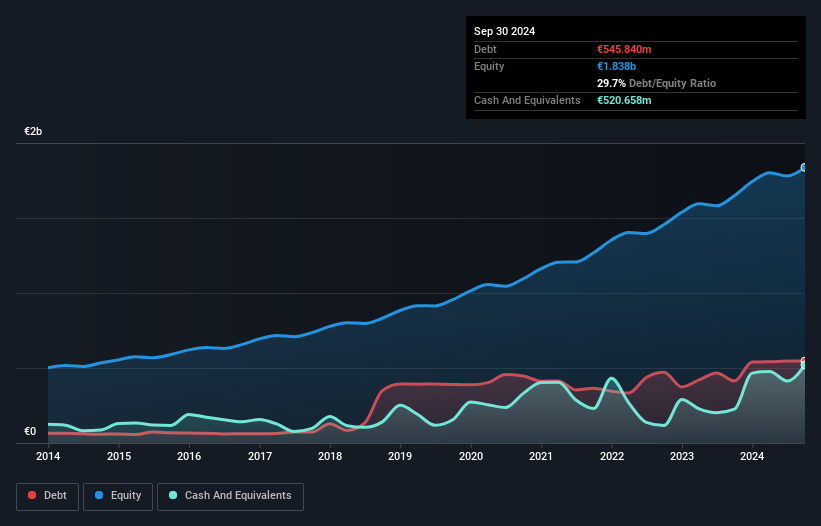Click the 2015 x-axis label
The image size is (821, 526).
119,456
